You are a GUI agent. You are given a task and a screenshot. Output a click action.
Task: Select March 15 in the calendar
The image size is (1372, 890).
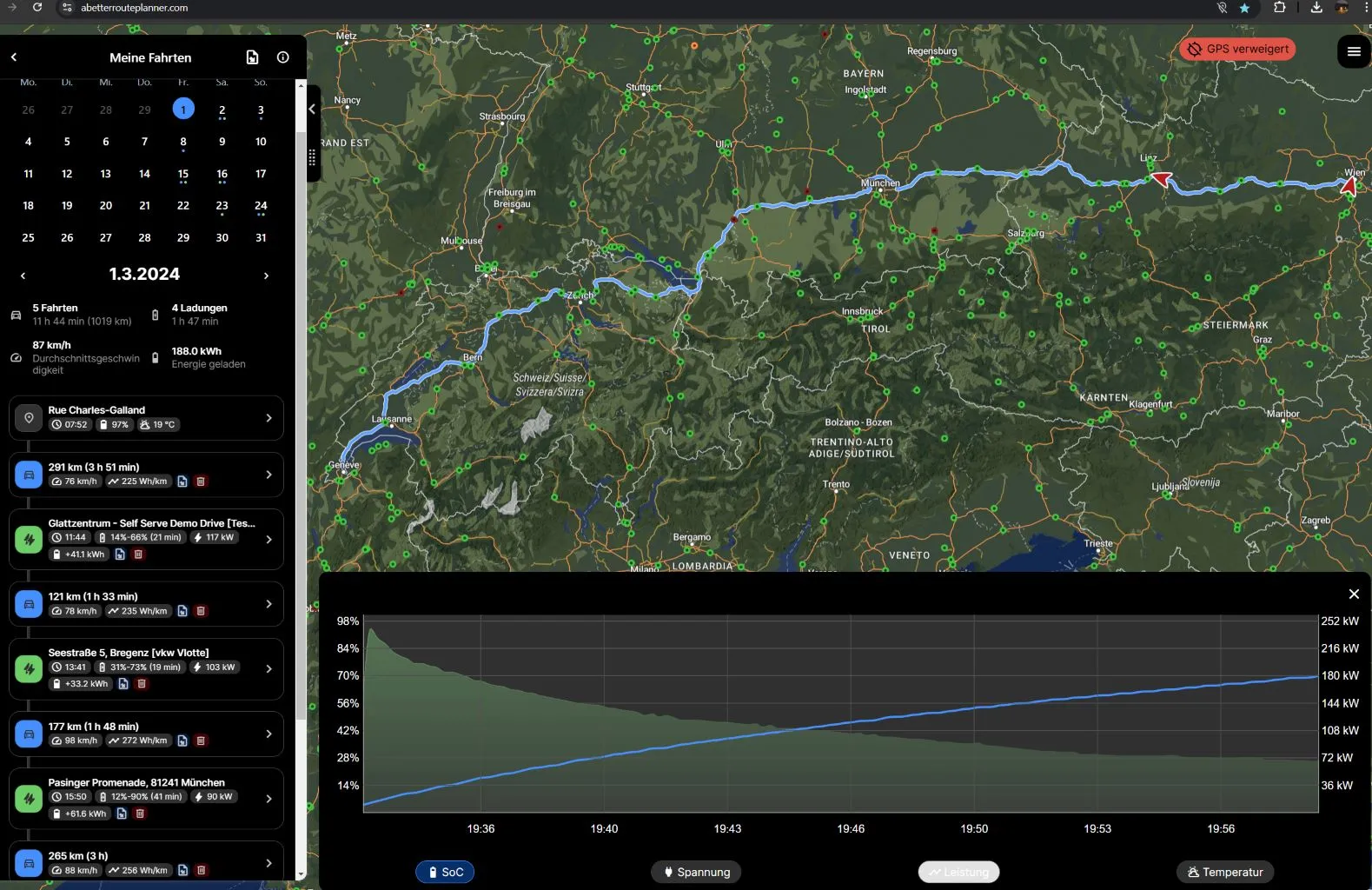coord(183,174)
